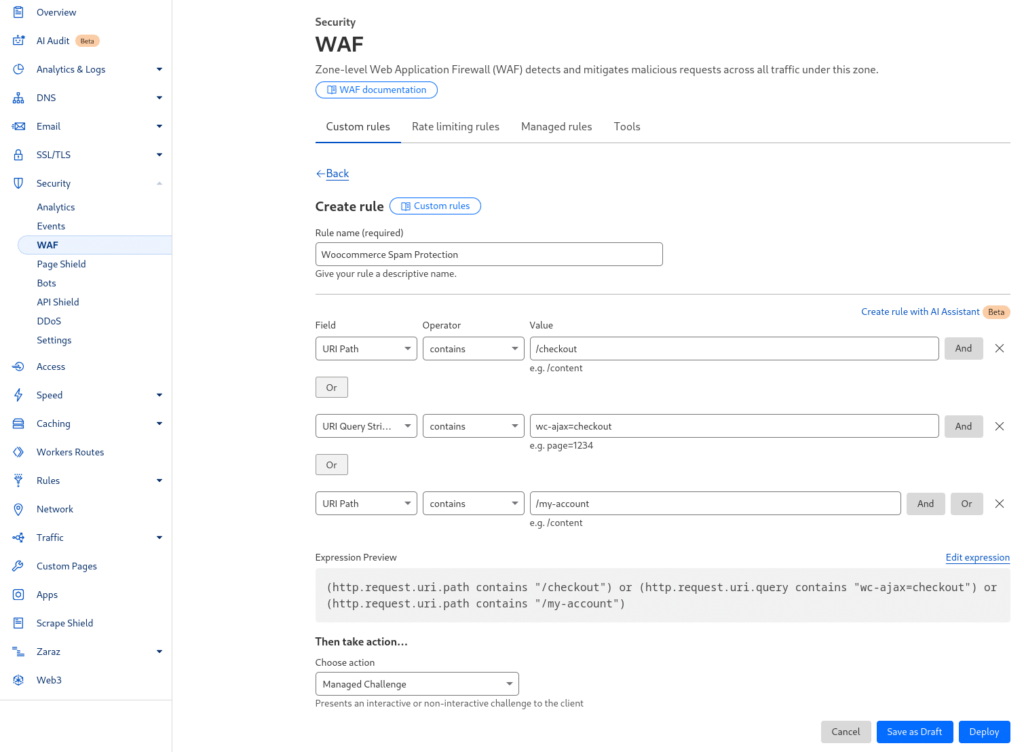Click the Web3 sidebar icon
Screen dimensions: 1024x752
(x=18, y=680)
